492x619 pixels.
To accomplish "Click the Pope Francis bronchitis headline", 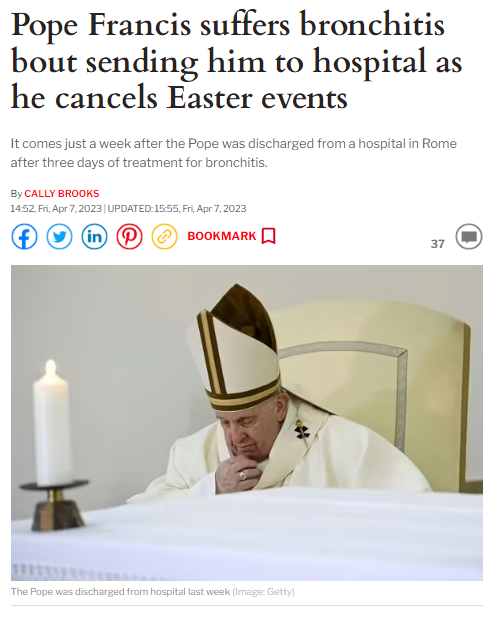I will [236, 61].
